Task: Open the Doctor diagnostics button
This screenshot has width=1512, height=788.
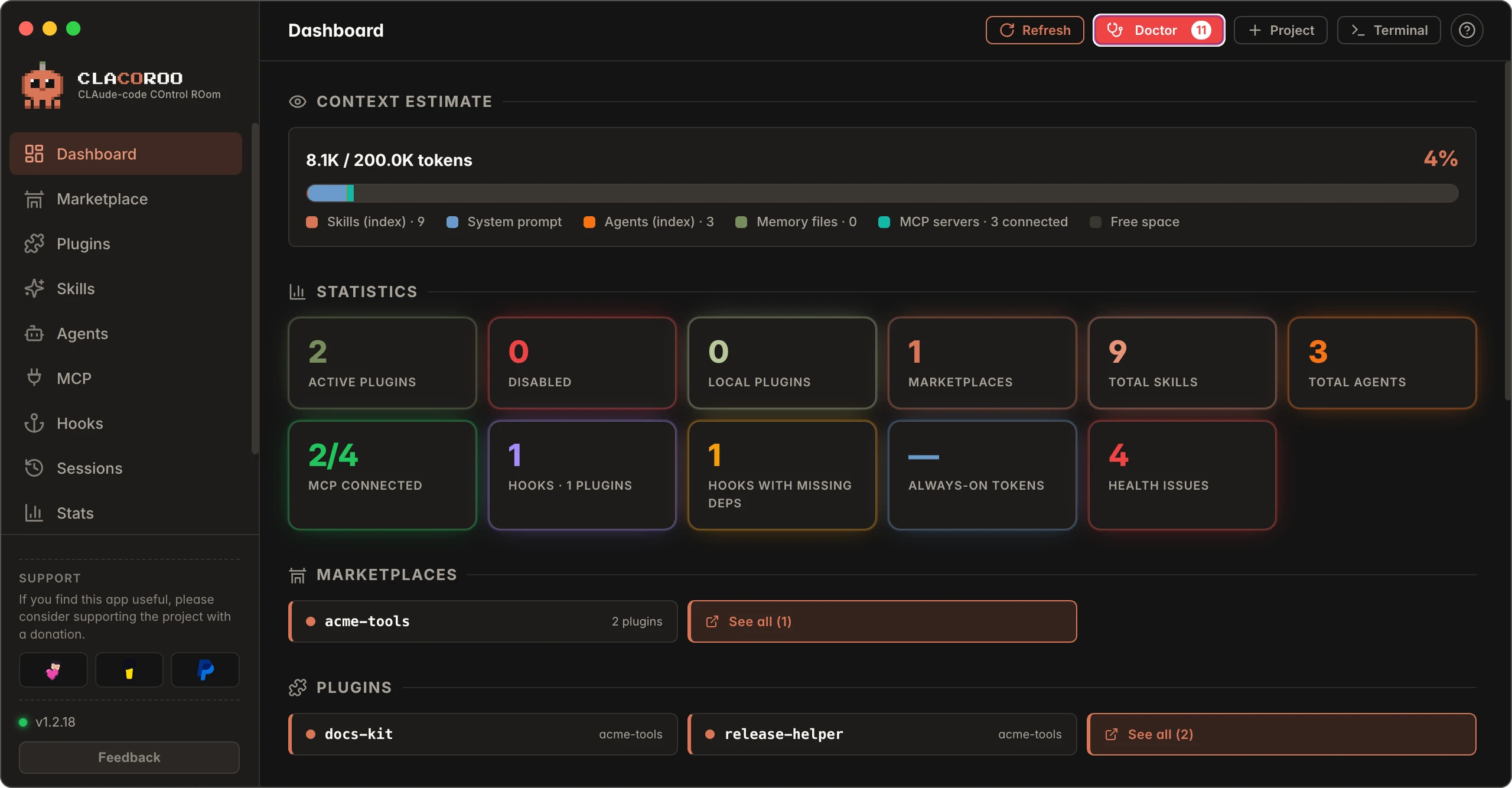Action: (1159, 30)
